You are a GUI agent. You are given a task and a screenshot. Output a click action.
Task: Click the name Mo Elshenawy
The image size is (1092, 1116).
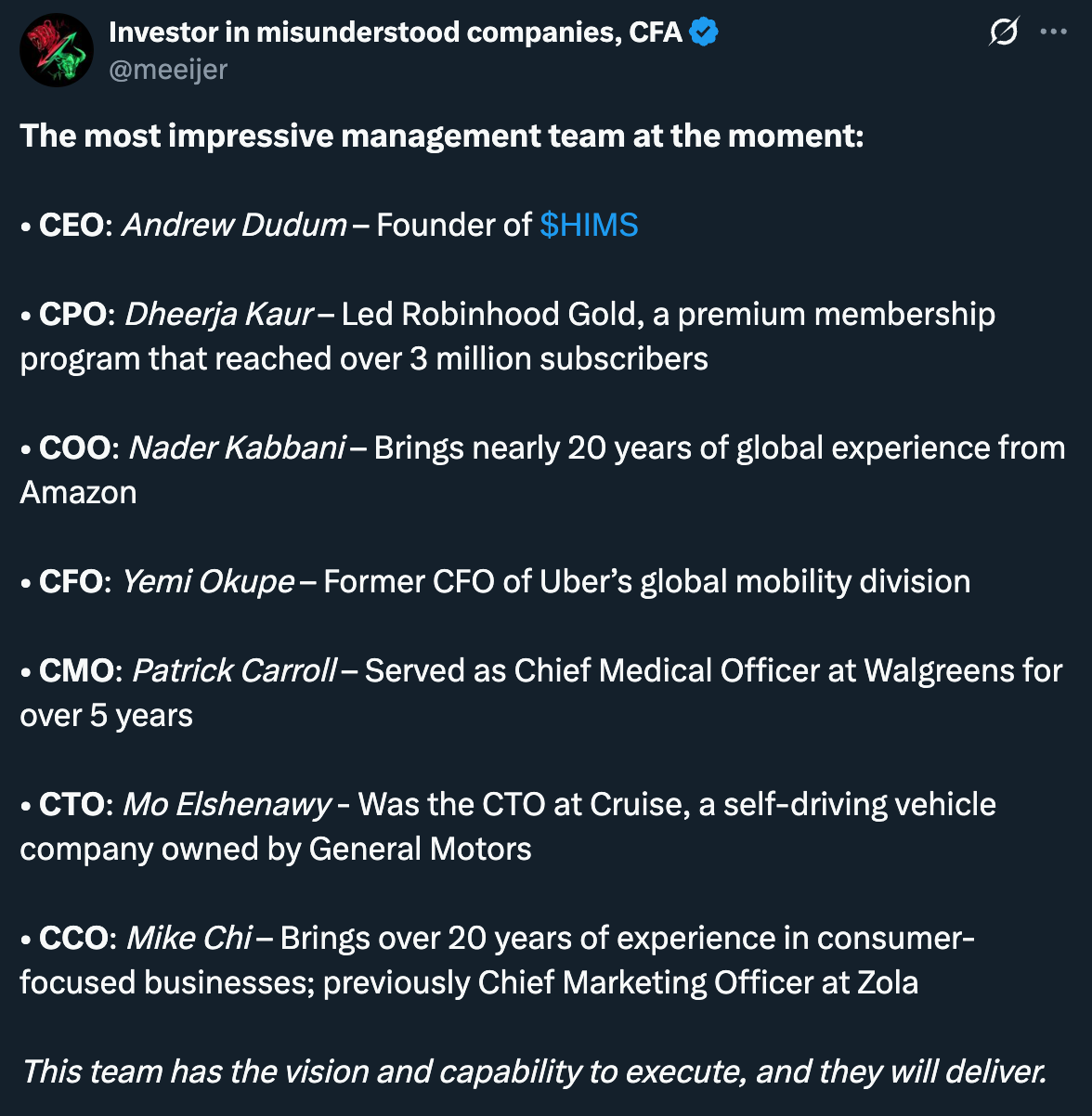click(x=227, y=804)
